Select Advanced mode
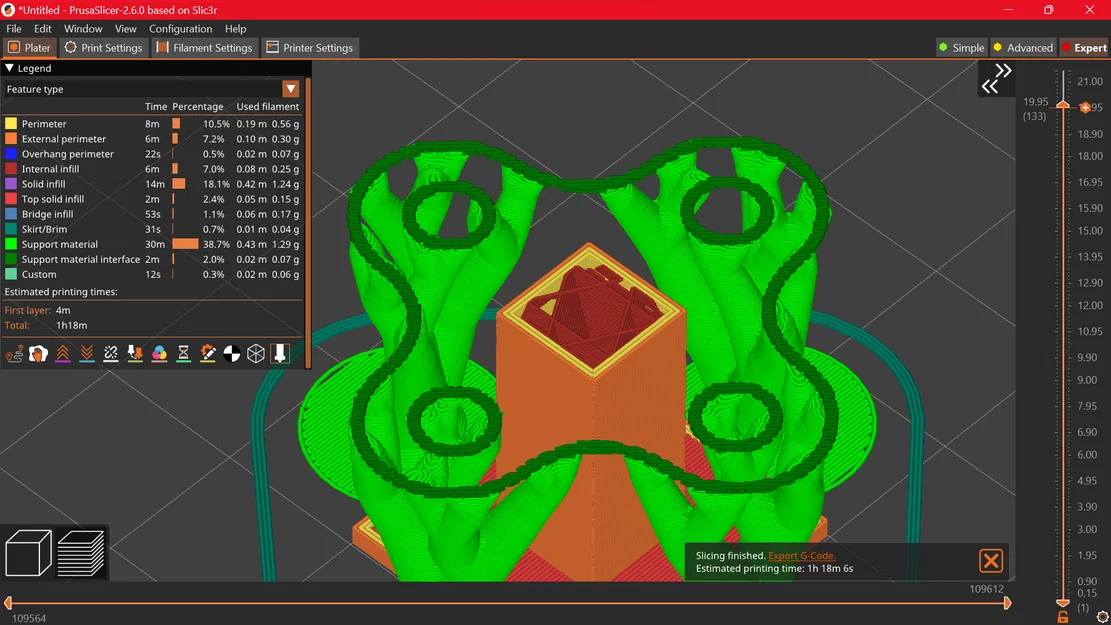The height and width of the screenshot is (625, 1111). click(1023, 47)
